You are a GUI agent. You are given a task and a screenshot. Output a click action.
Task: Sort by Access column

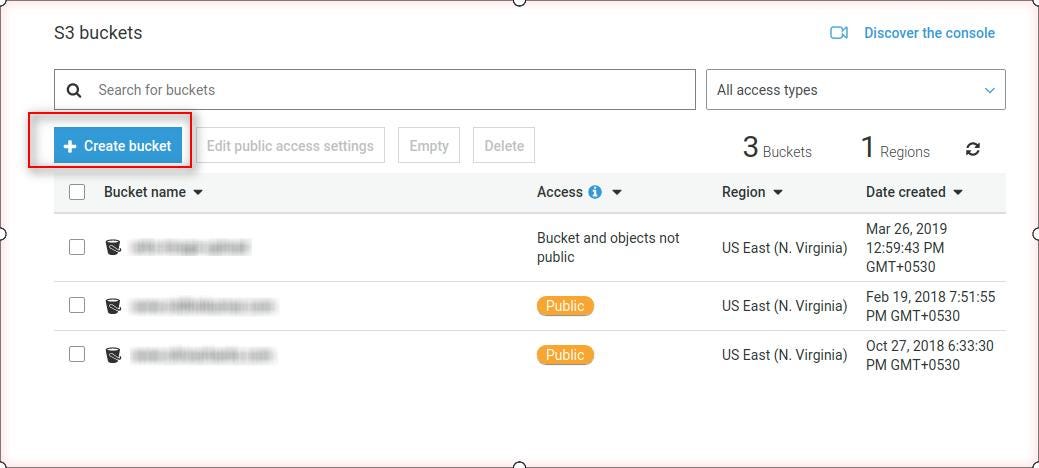coord(579,192)
